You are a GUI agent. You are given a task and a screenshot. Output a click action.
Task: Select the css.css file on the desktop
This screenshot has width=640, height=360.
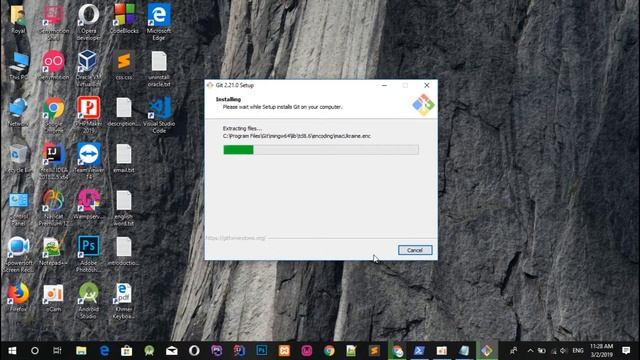tap(124, 65)
